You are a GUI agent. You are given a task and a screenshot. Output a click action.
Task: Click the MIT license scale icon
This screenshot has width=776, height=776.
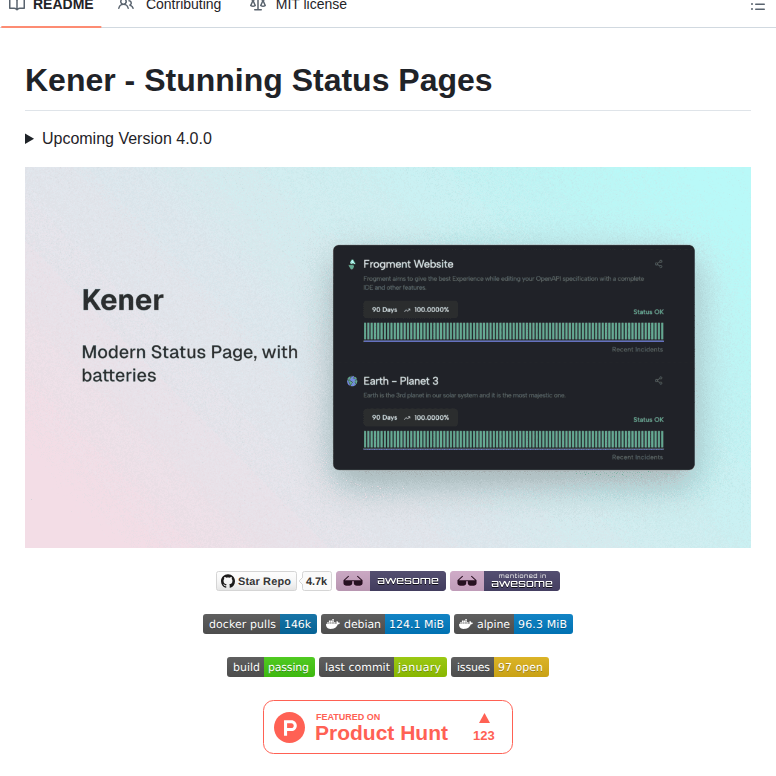pyautogui.click(x=258, y=5)
